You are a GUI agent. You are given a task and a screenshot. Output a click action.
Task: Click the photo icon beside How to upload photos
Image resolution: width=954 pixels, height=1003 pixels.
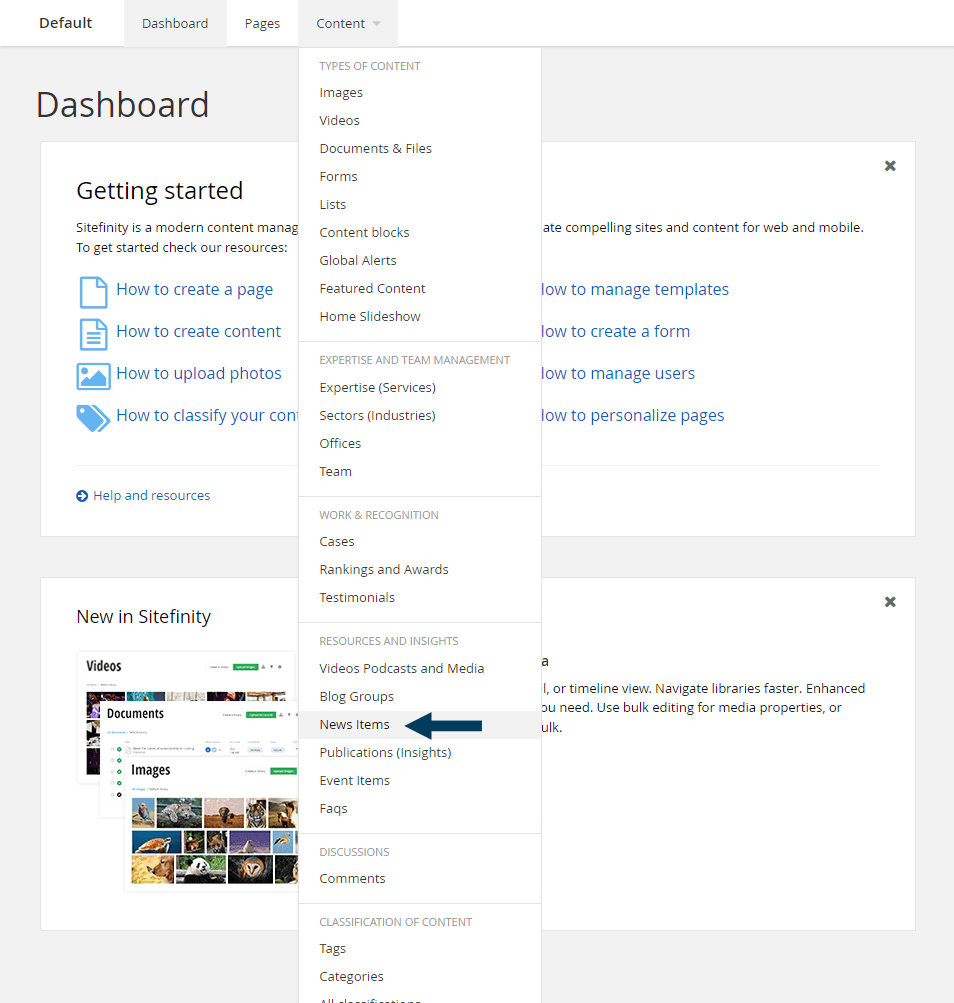(x=93, y=376)
